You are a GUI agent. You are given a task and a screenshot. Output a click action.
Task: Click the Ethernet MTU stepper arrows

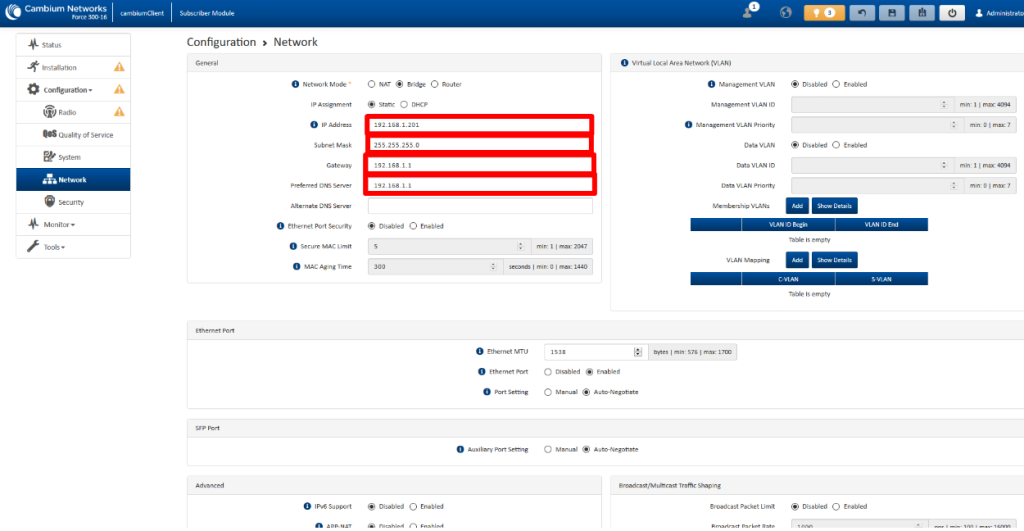(637, 352)
